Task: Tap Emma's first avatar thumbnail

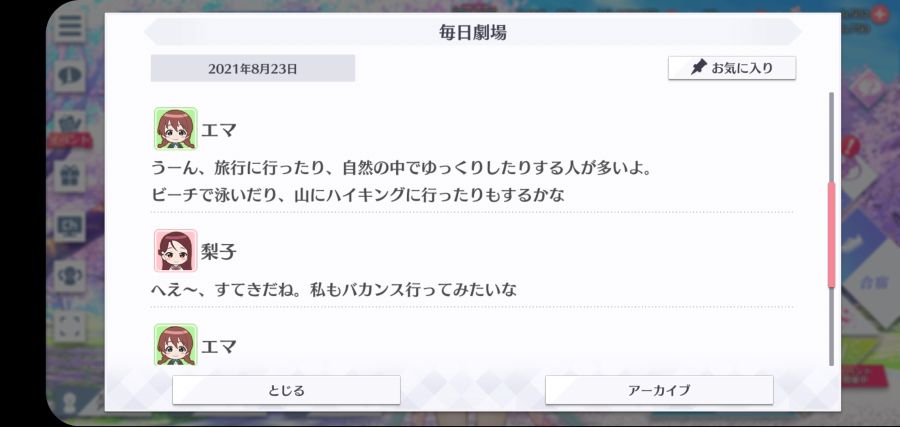Action: 176,129
